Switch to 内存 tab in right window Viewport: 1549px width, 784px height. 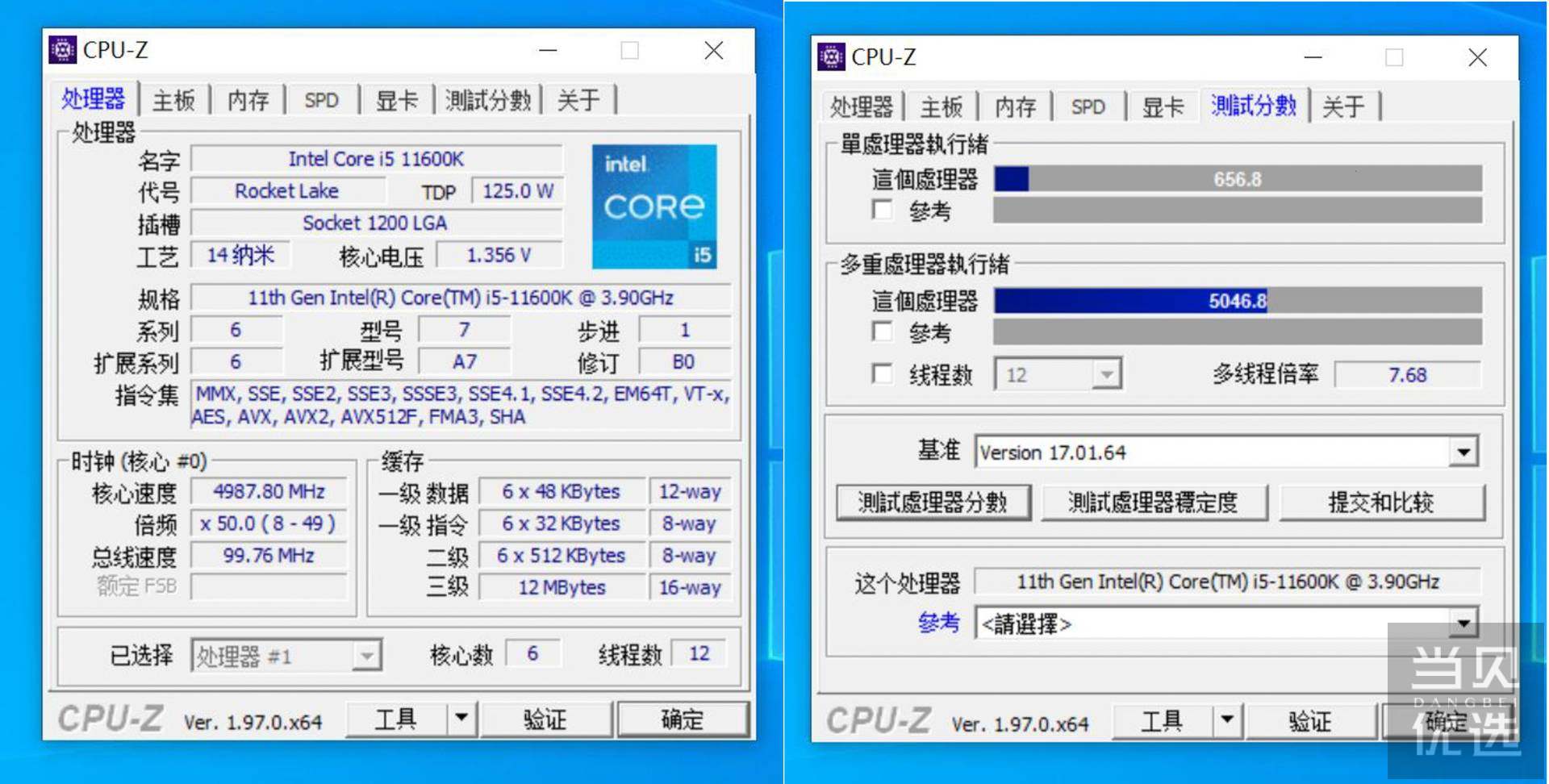[1015, 106]
